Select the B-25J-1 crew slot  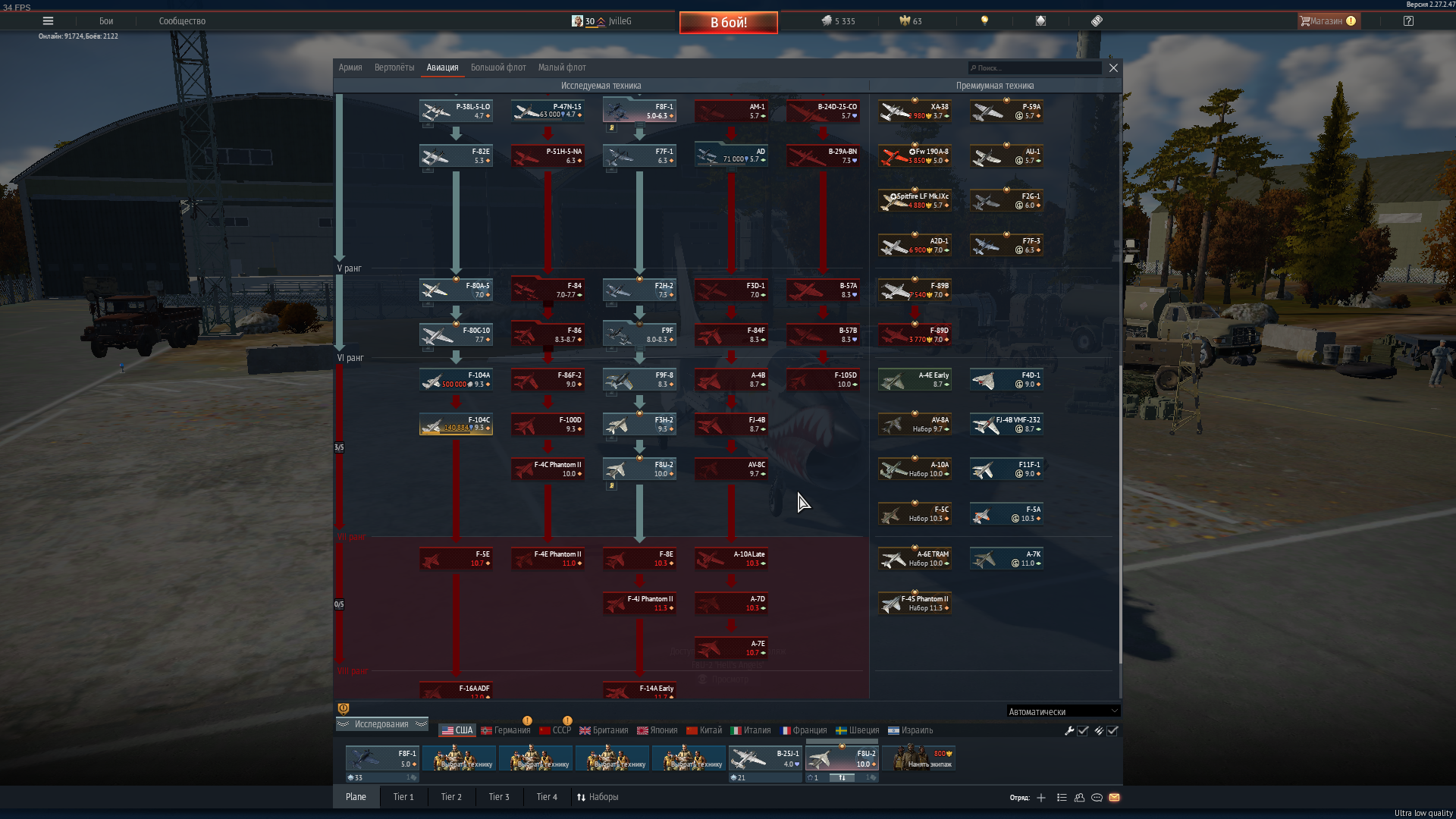[x=765, y=758]
